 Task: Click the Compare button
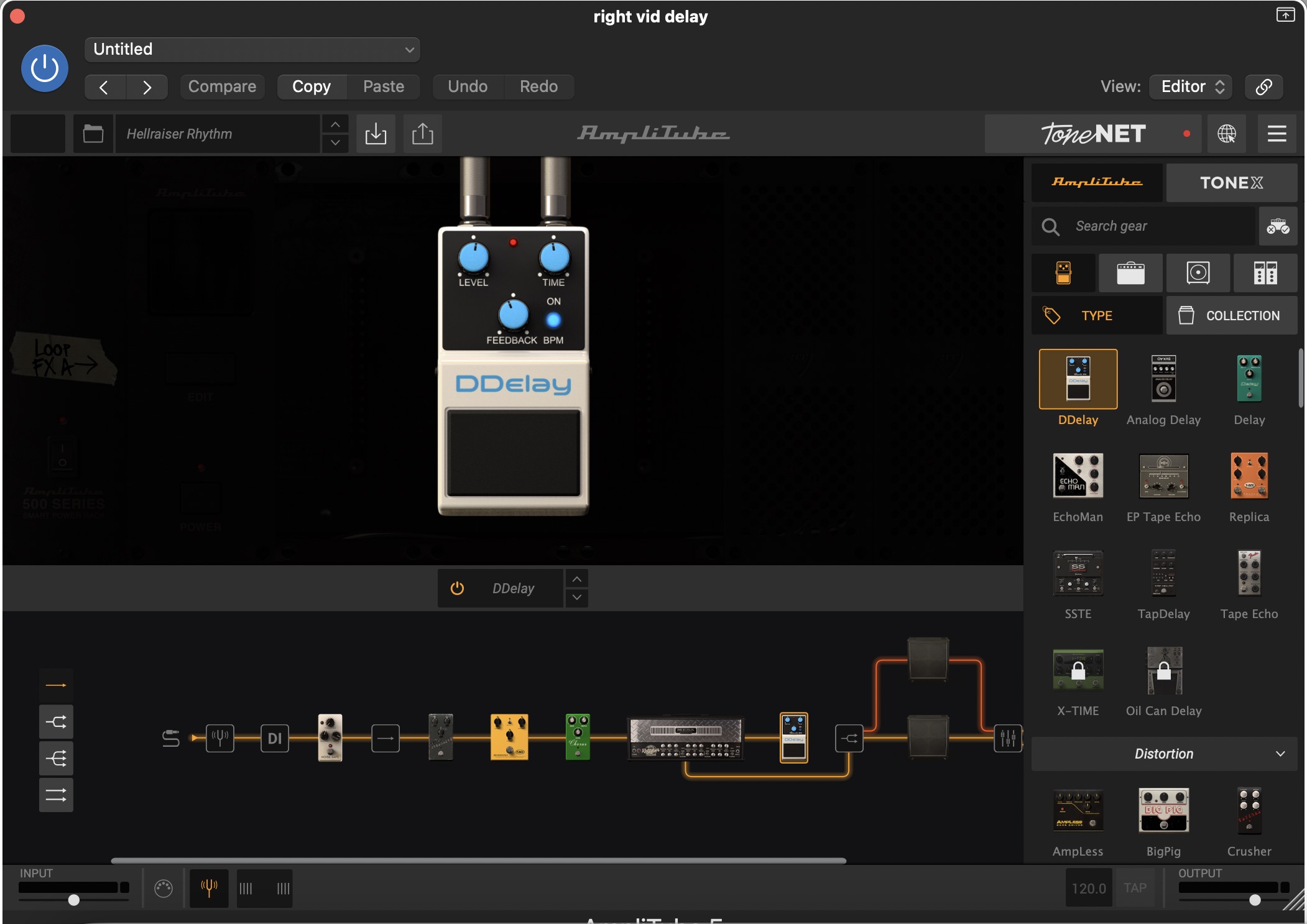click(x=222, y=86)
